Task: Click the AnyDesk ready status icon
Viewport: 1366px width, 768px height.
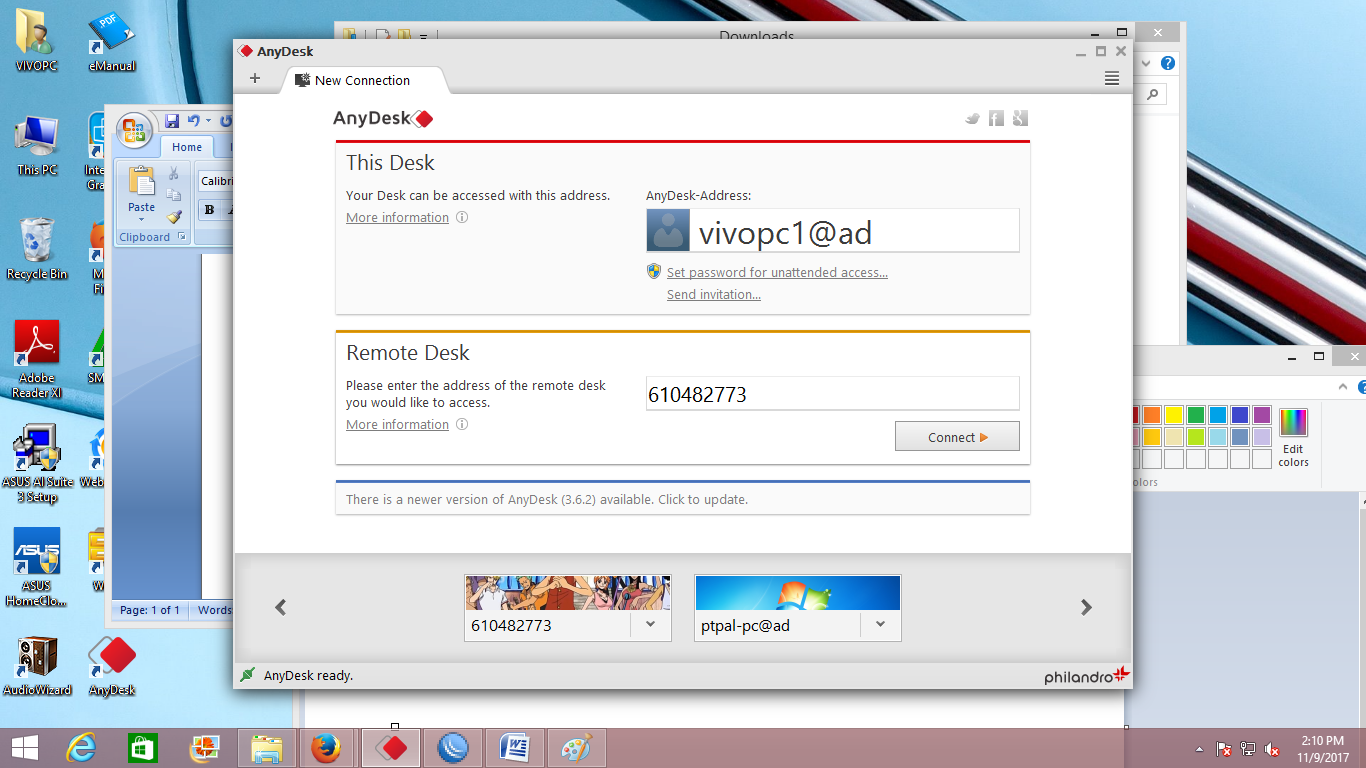Action: pos(247,675)
